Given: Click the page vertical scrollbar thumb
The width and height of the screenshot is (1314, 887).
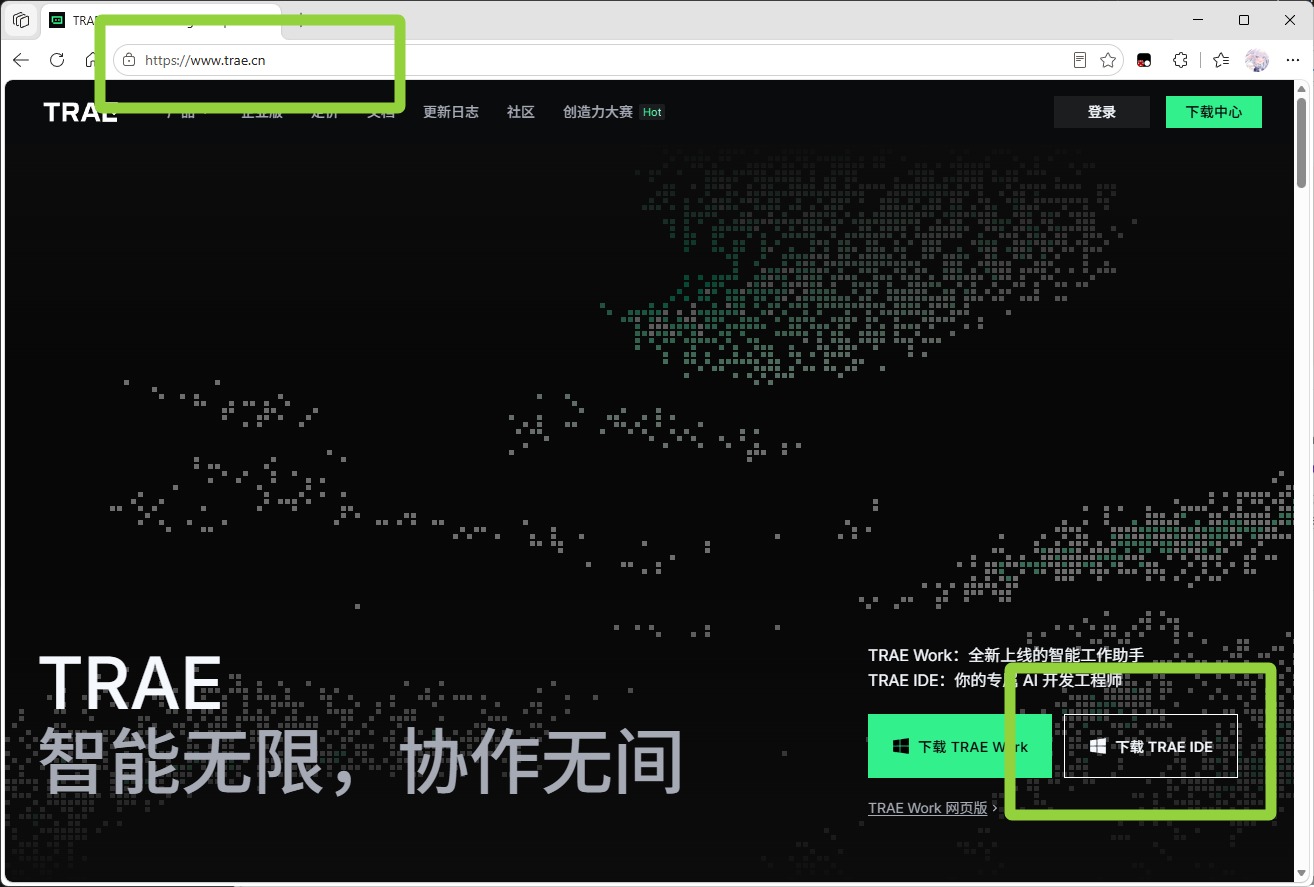Looking at the screenshot, I should (1302, 142).
